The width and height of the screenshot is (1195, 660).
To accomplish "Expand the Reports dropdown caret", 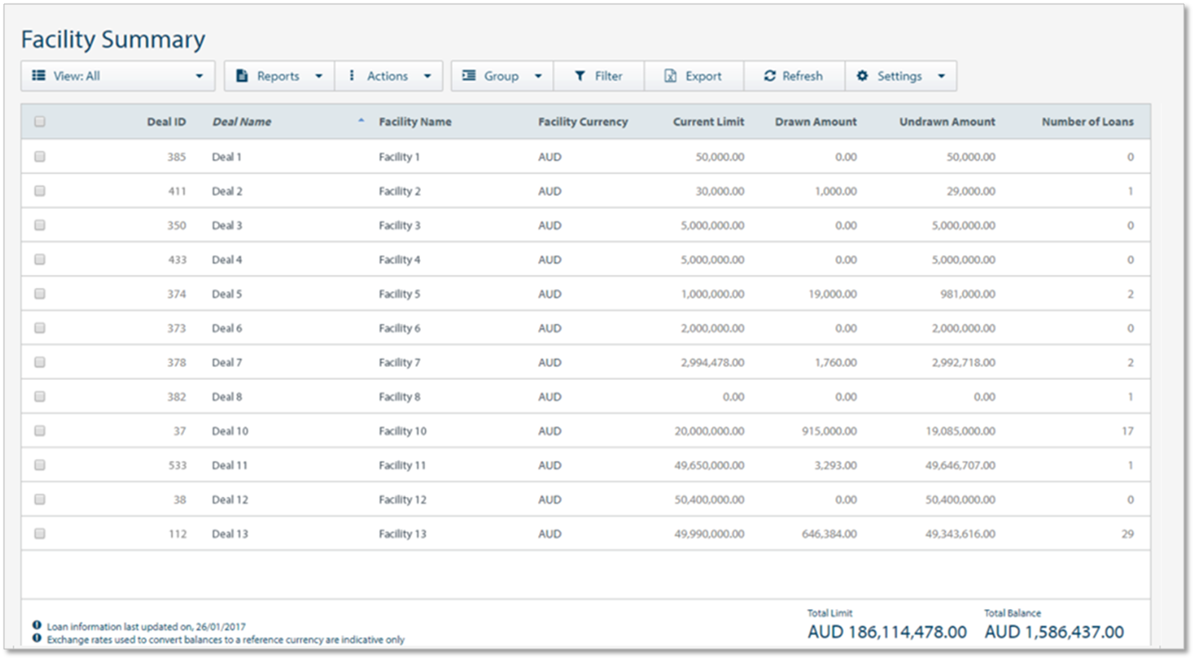I will pyautogui.click(x=319, y=76).
